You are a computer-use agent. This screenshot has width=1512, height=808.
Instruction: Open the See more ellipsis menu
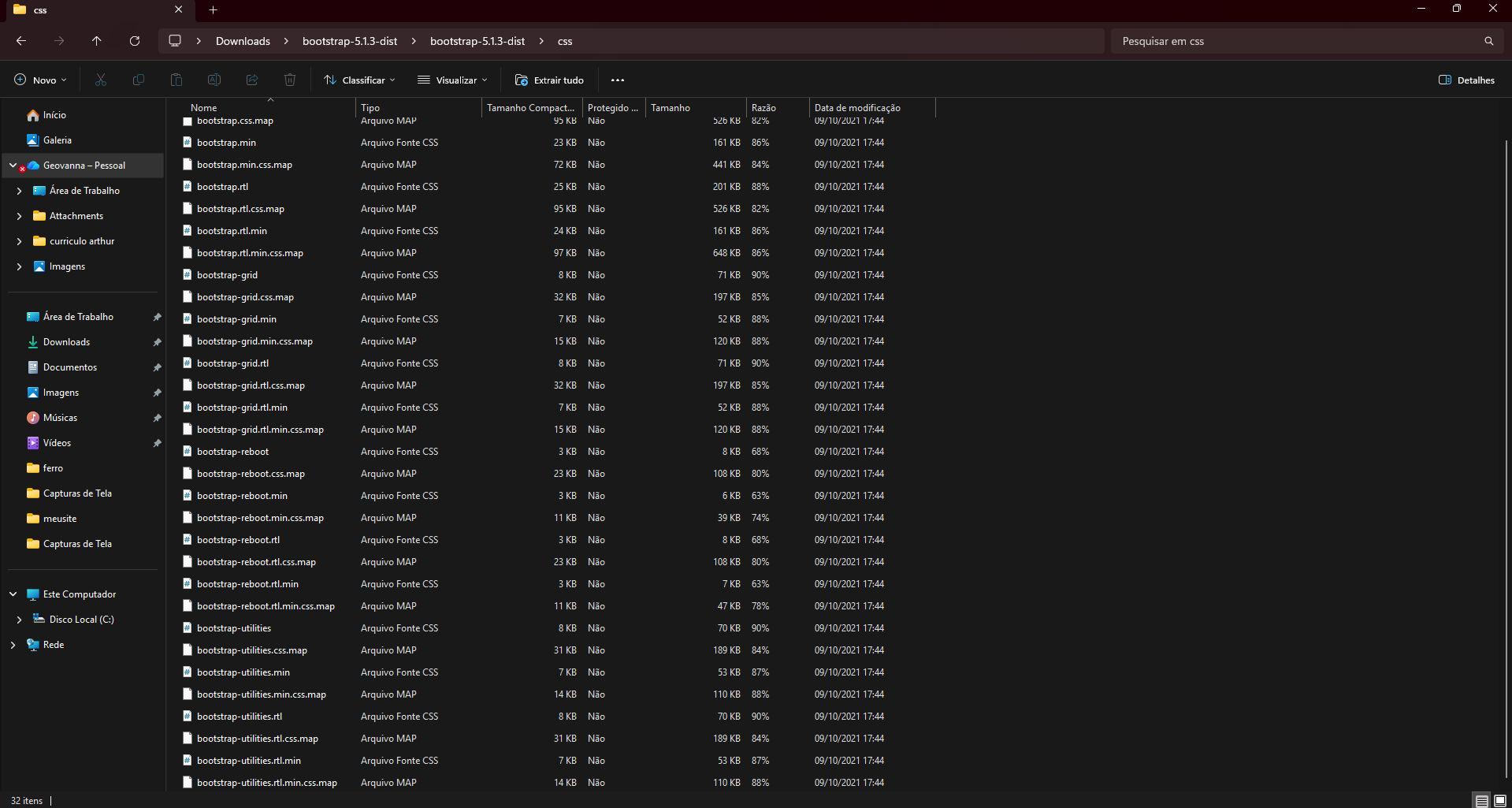[x=618, y=80]
